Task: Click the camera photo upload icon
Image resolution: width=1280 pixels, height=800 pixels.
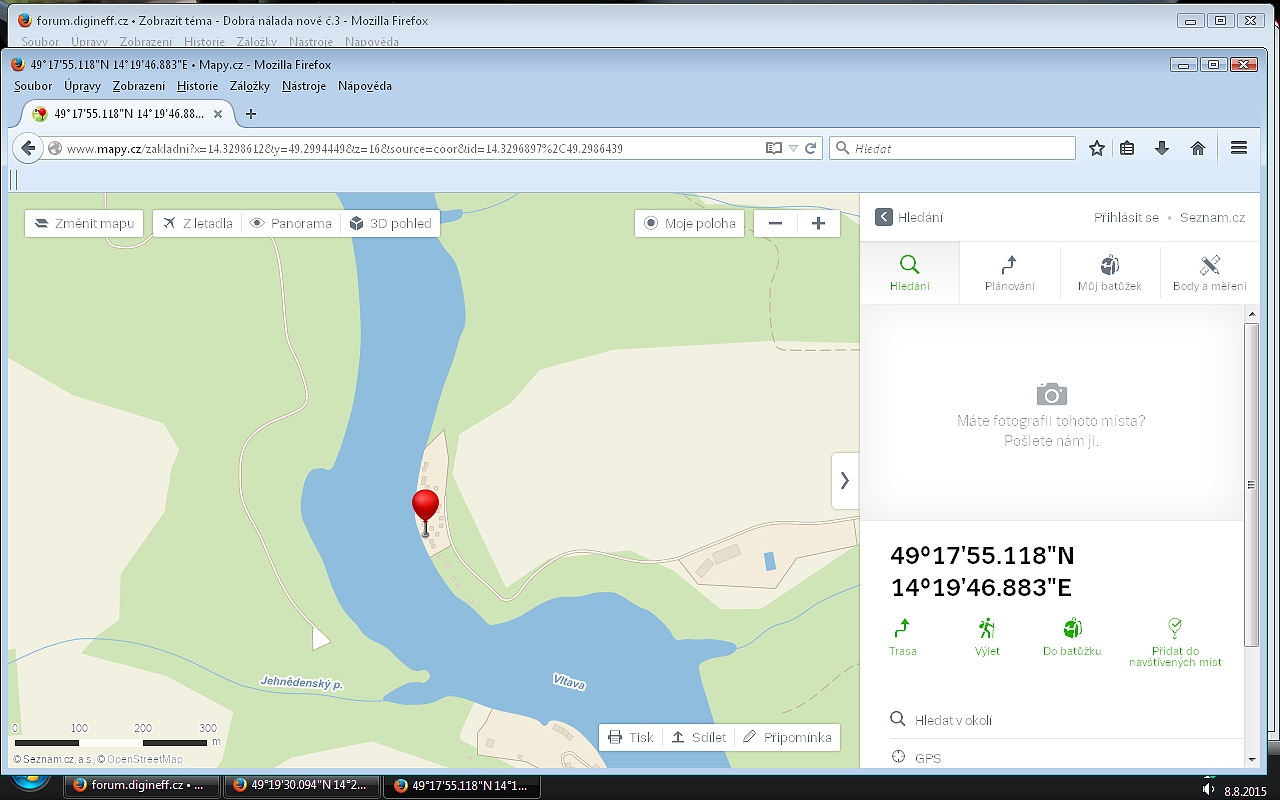Action: 1051,393
